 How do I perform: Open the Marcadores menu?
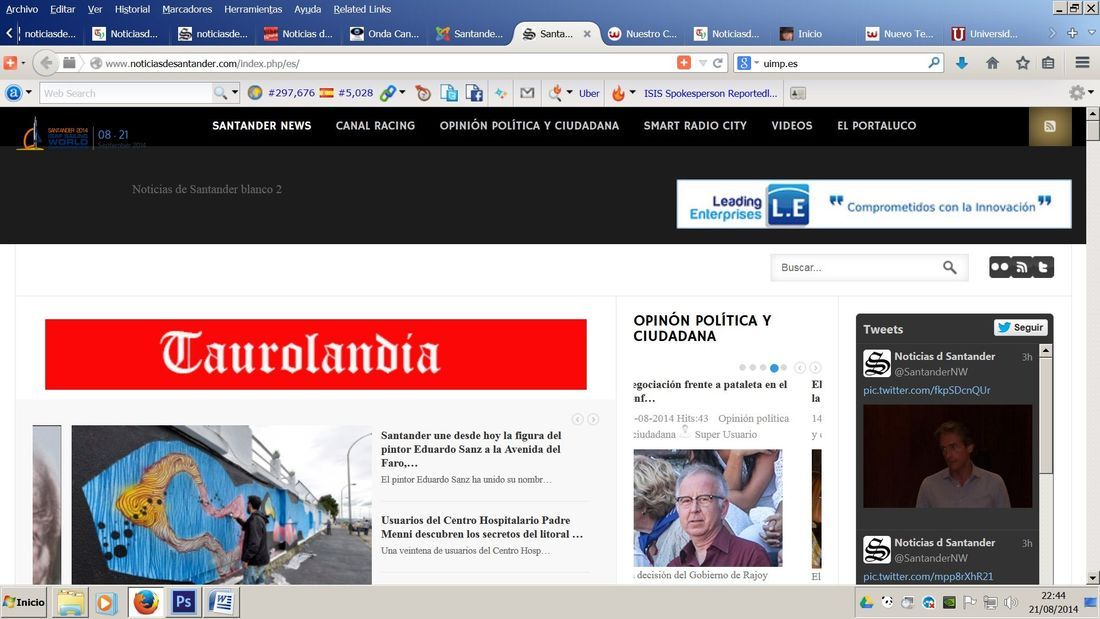coord(187,9)
